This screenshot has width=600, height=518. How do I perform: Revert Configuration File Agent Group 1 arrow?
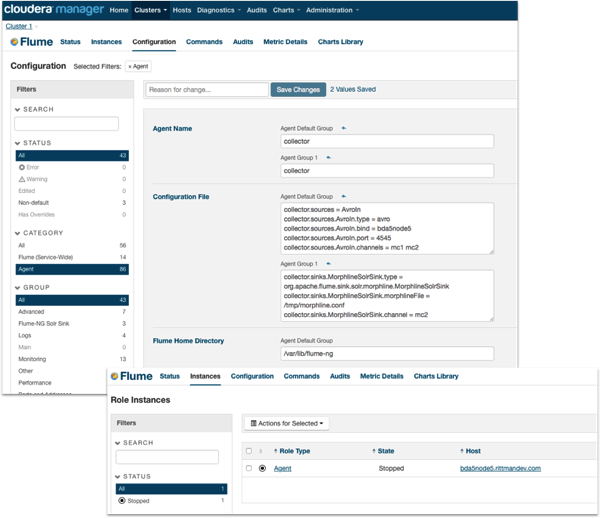[x=328, y=264]
